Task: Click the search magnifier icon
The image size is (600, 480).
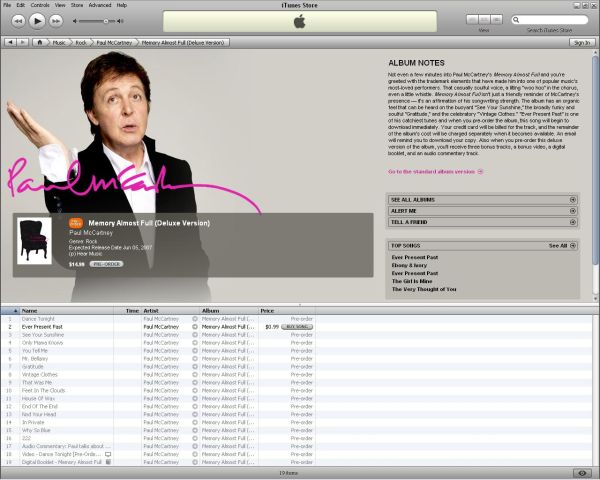Action: tap(516, 20)
